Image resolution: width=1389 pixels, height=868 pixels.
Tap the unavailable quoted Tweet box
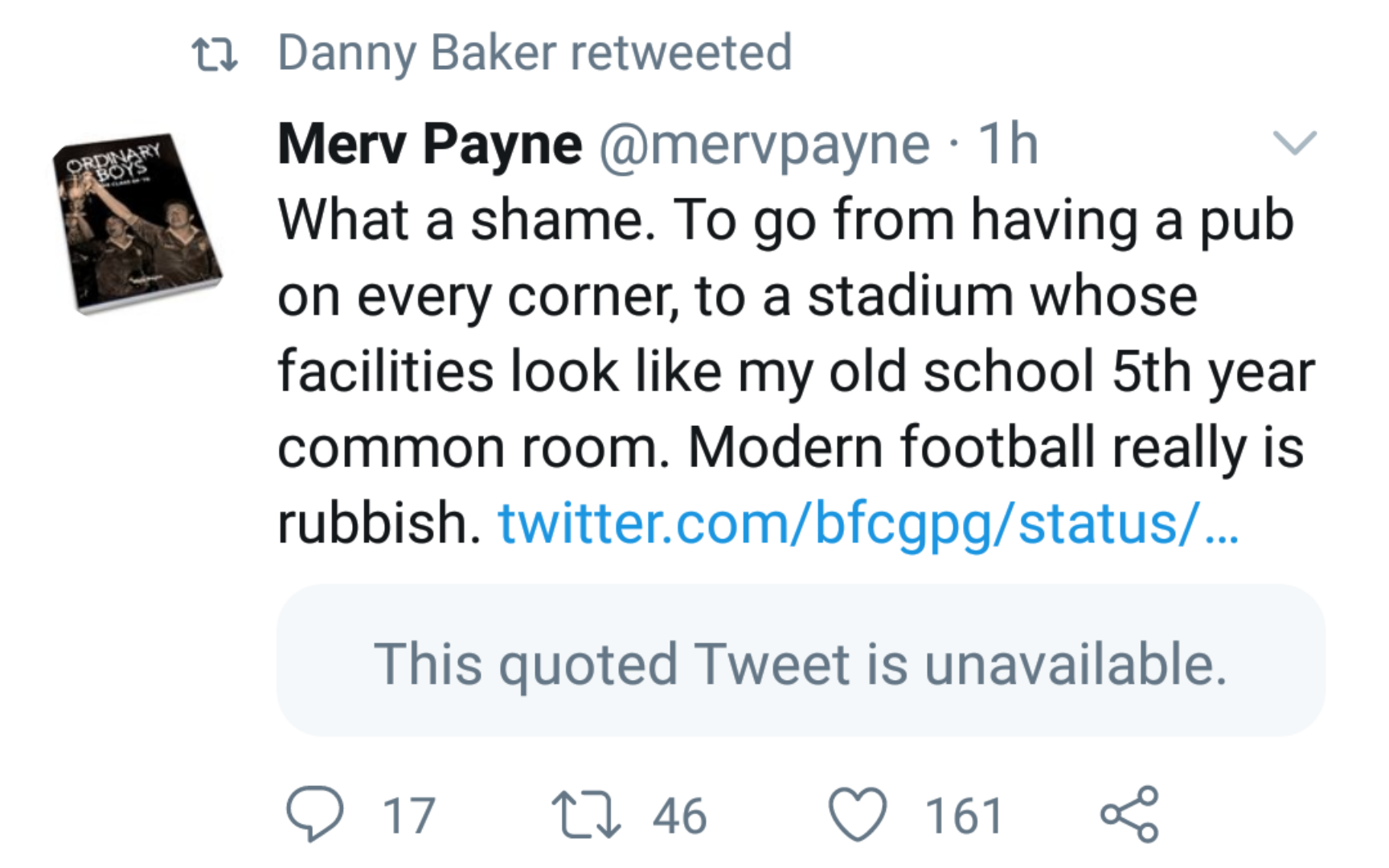point(801,661)
